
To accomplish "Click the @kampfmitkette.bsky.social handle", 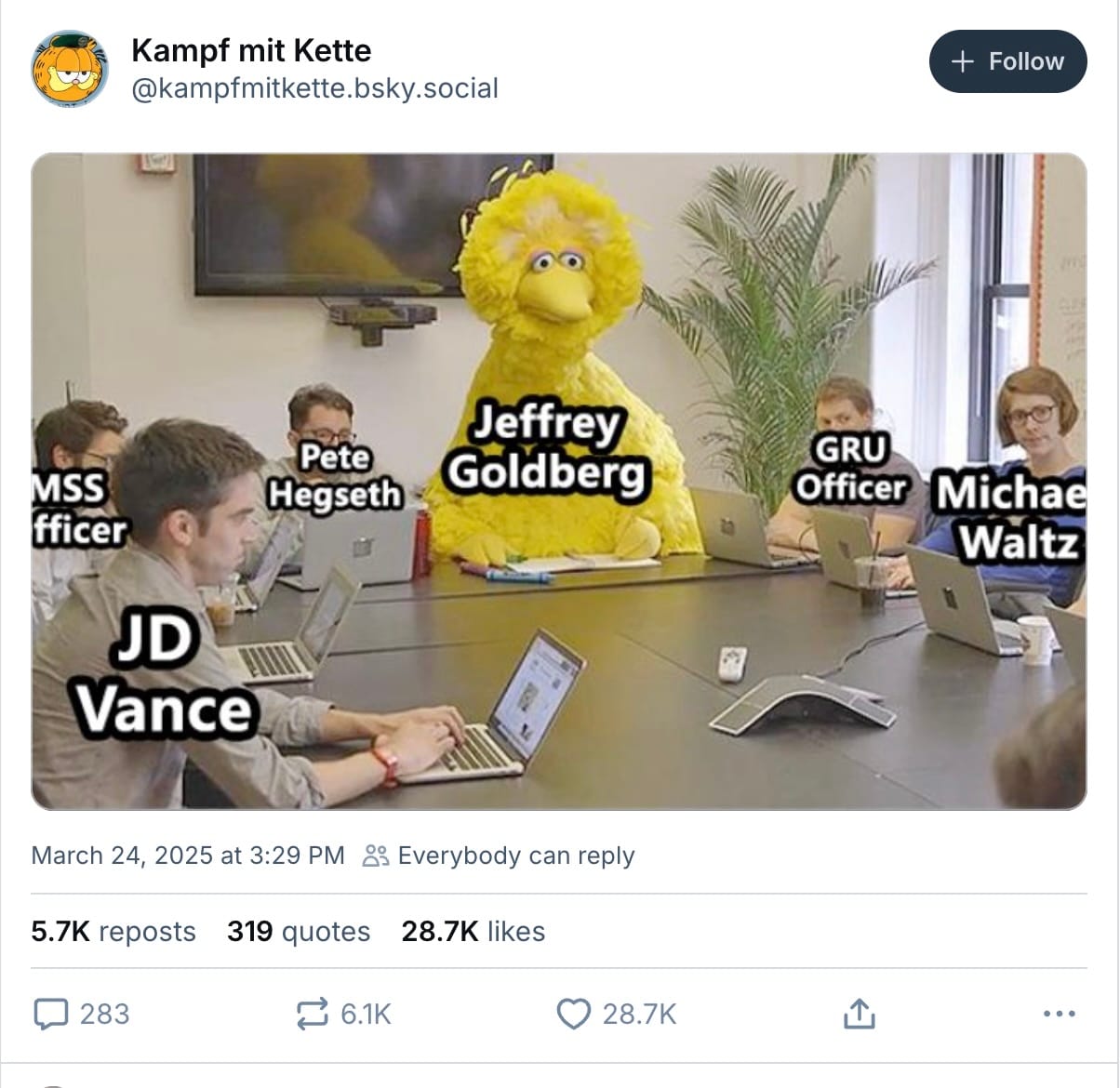I will (x=314, y=88).
